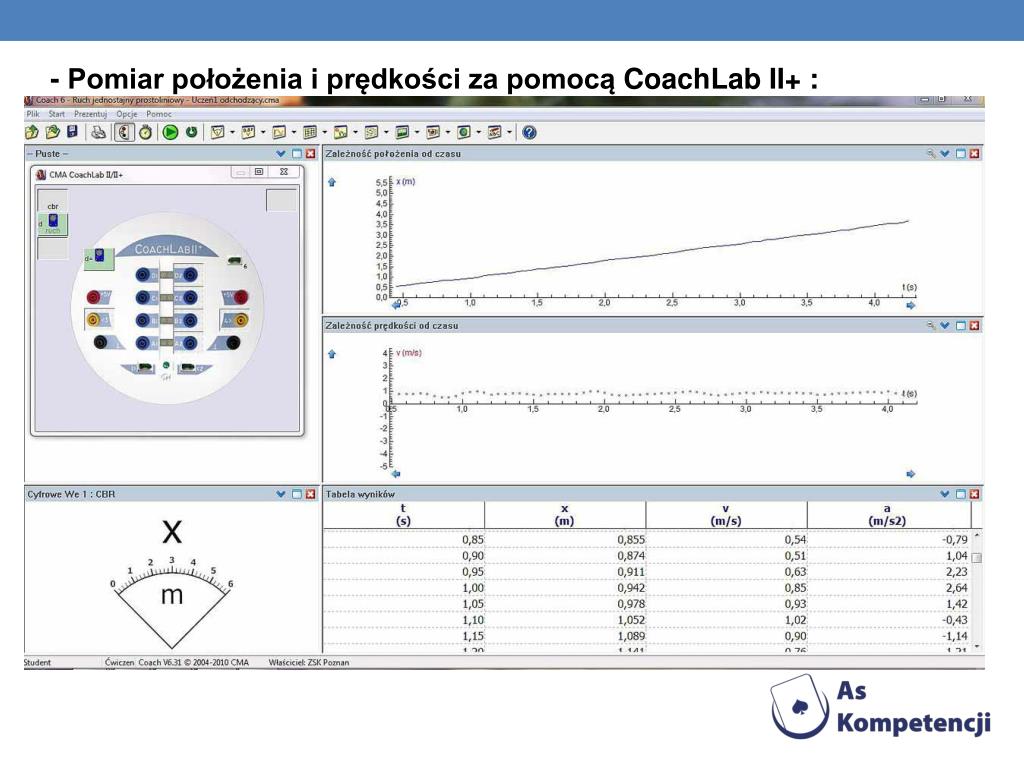Maximize the velocity graph panel
Screen dimensions: 1024x768
pyautogui.click(x=961, y=326)
